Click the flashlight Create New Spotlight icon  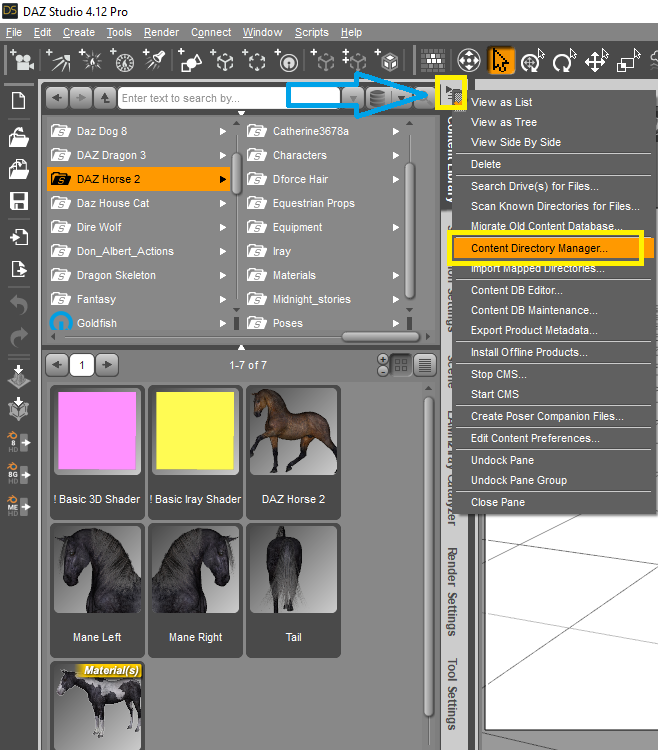[155, 61]
